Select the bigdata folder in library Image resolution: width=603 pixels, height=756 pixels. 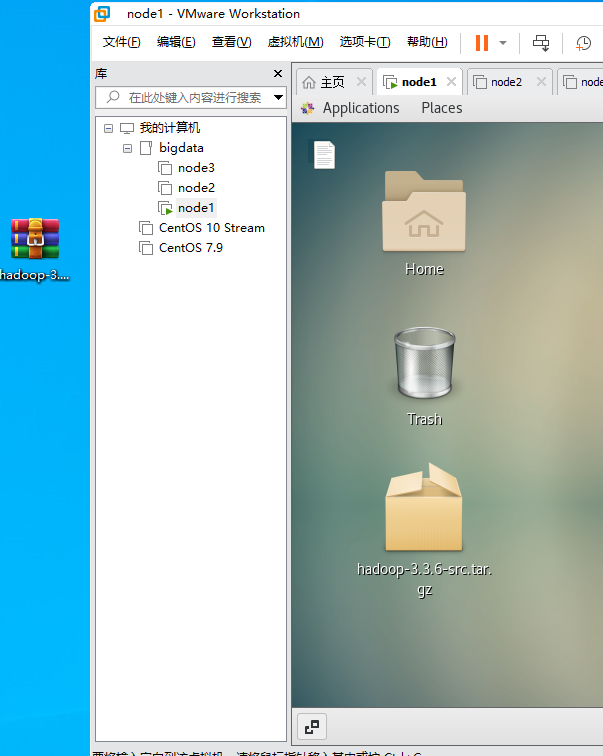pyautogui.click(x=181, y=148)
